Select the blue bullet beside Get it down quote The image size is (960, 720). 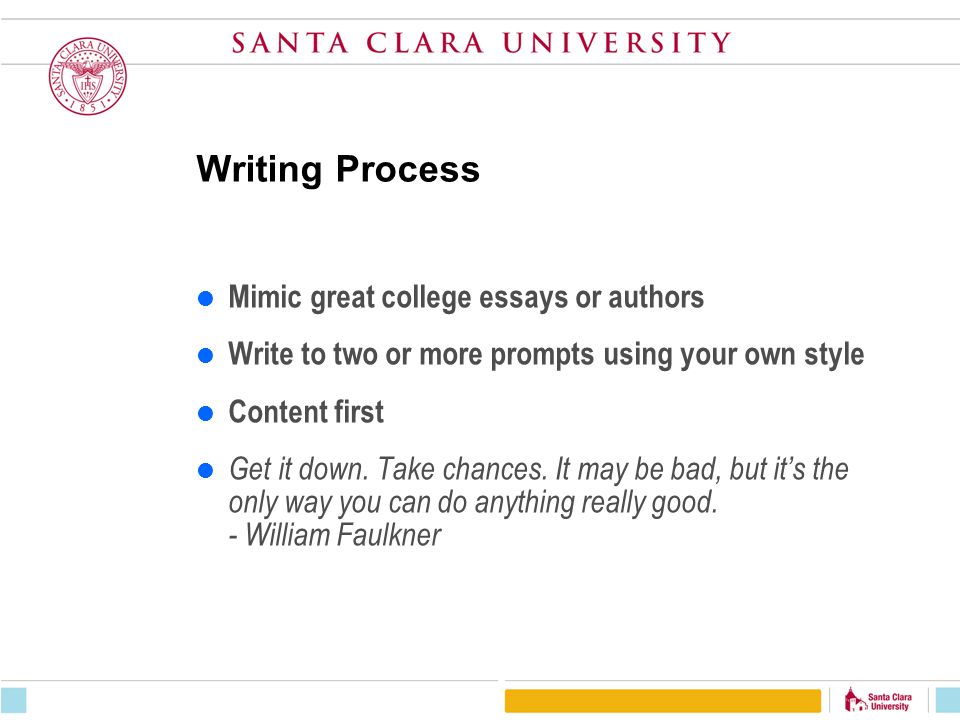[206, 470]
